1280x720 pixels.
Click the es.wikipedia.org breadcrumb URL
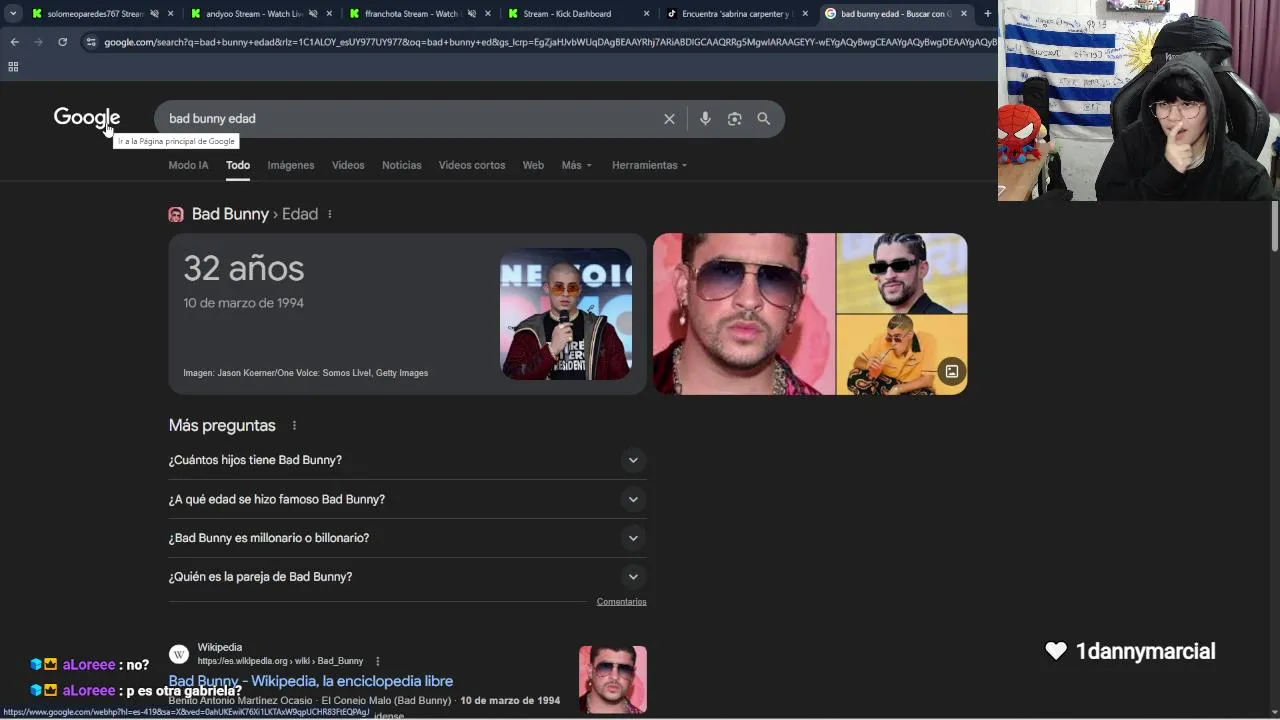point(280,661)
